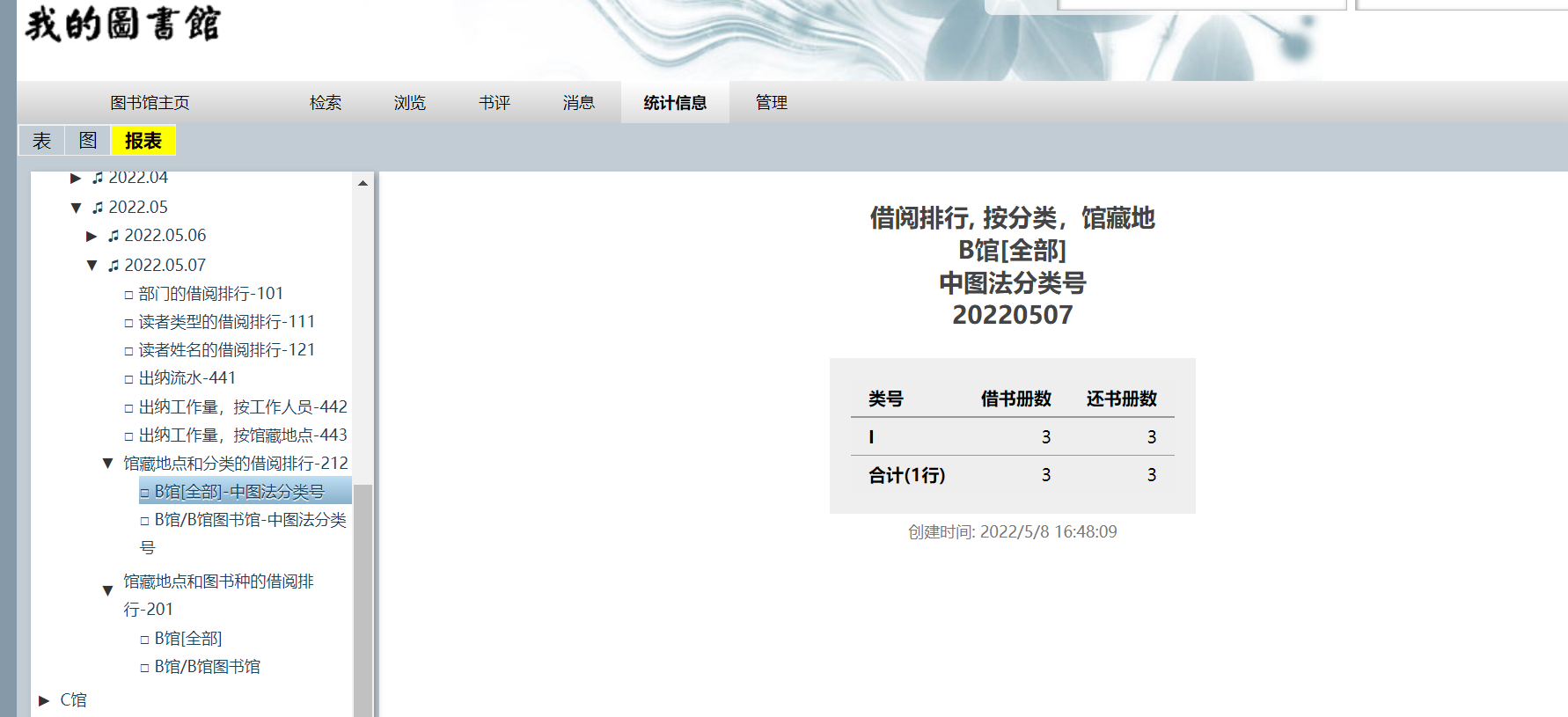Image resolution: width=1568 pixels, height=717 pixels.
Task: Click the note icon beside 2022.05
Action: click(98, 208)
